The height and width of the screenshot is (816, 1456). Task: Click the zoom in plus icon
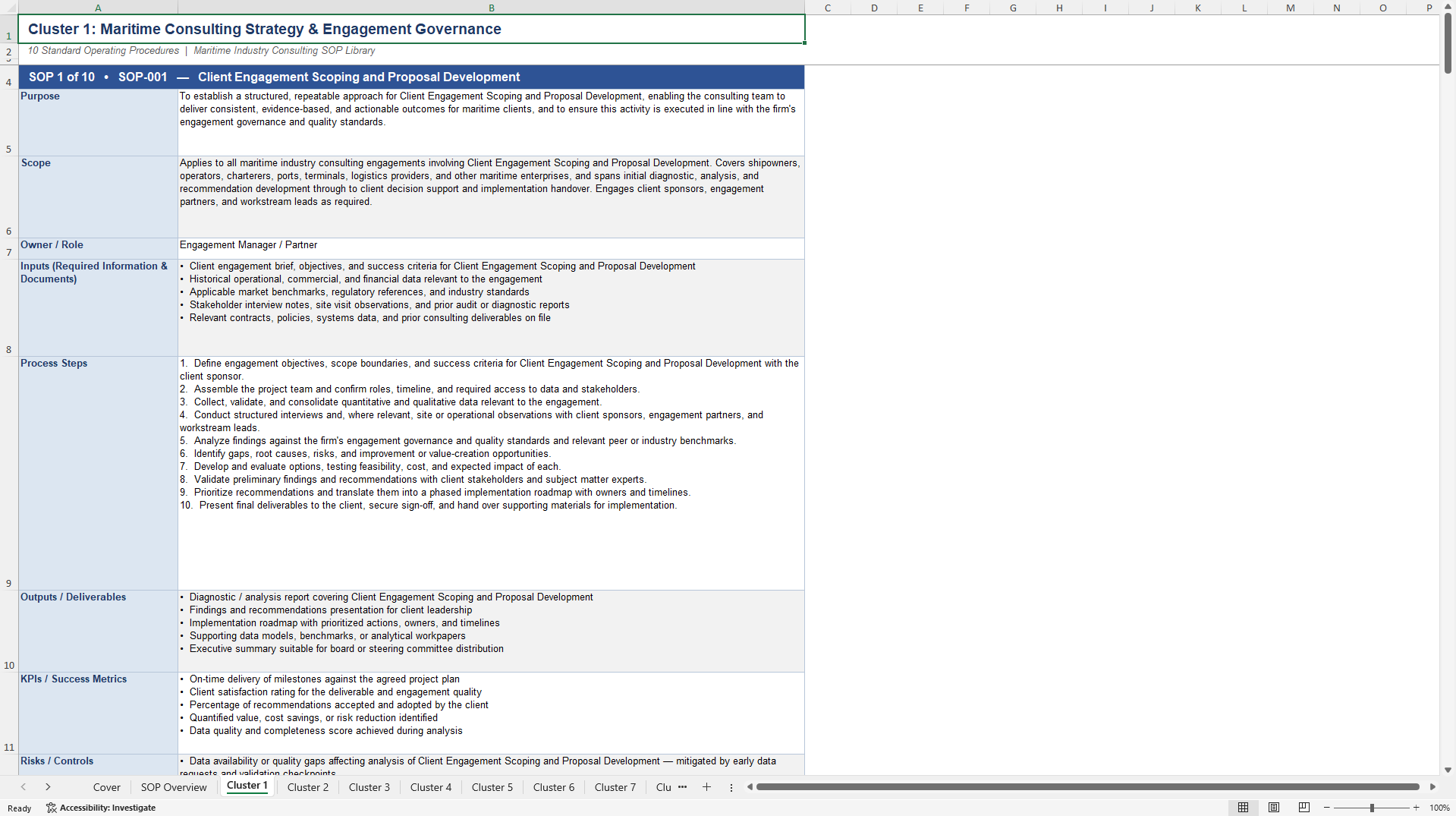pyautogui.click(x=1416, y=808)
